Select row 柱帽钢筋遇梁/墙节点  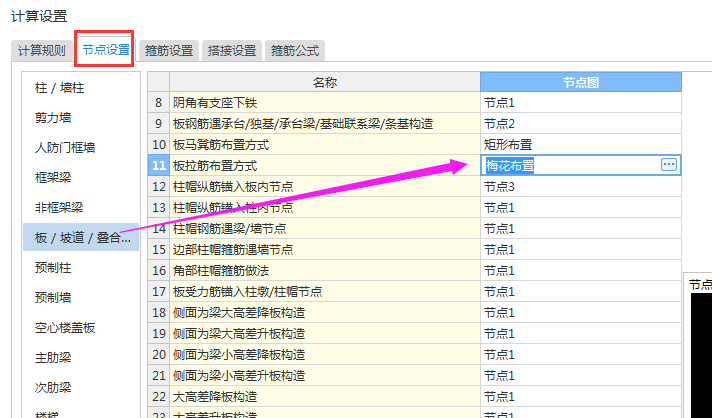pos(325,228)
